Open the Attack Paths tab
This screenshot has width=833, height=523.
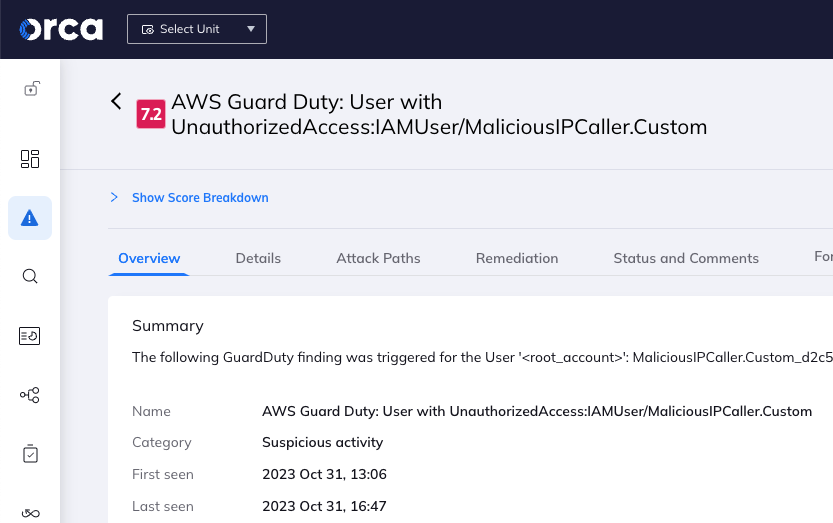pyautogui.click(x=378, y=258)
